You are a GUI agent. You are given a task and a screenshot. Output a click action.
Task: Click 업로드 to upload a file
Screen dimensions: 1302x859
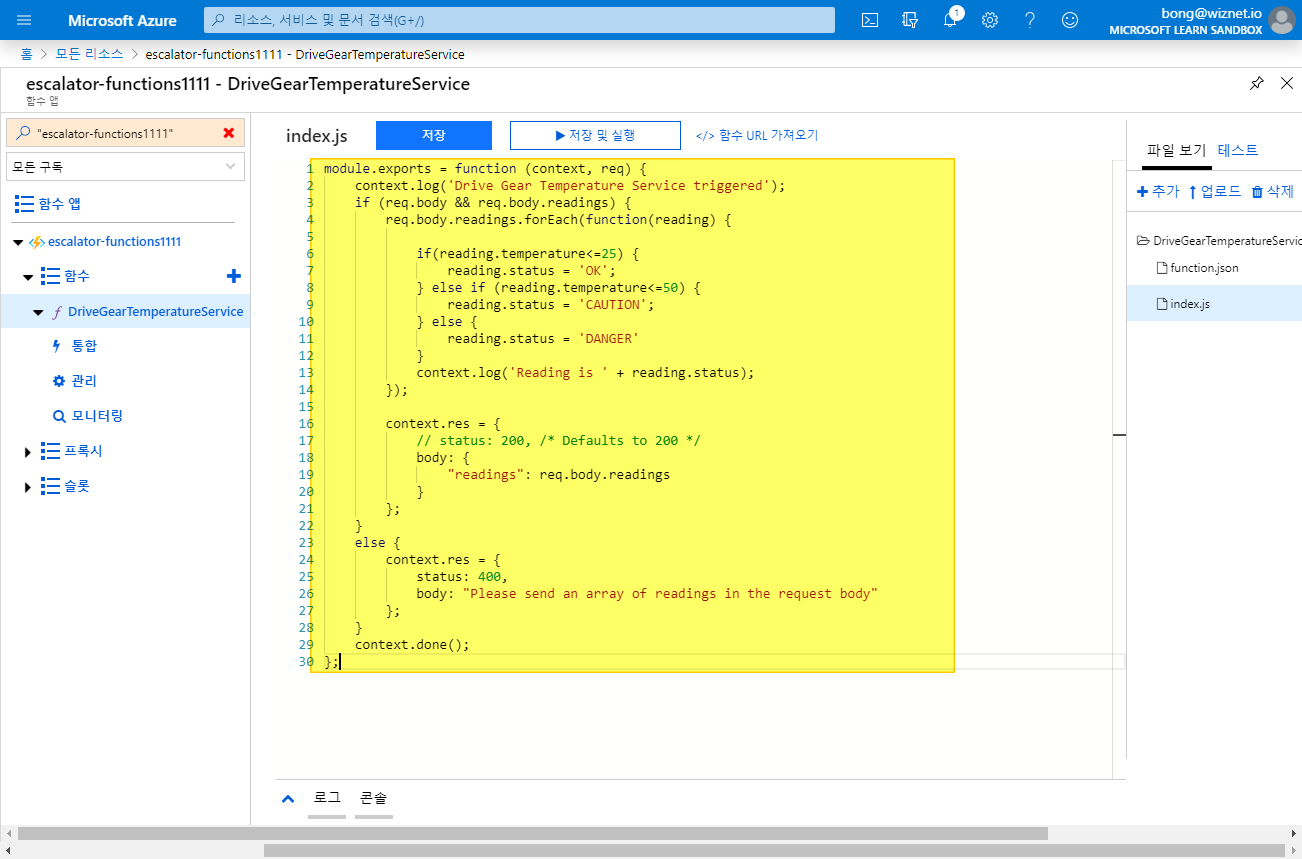tap(1215, 191)
